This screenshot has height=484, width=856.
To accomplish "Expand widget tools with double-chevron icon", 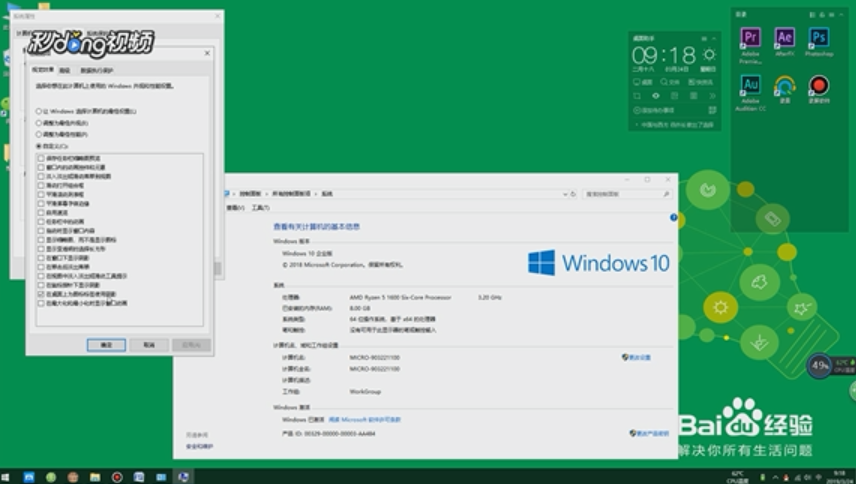I will click(x=712, y=95).
